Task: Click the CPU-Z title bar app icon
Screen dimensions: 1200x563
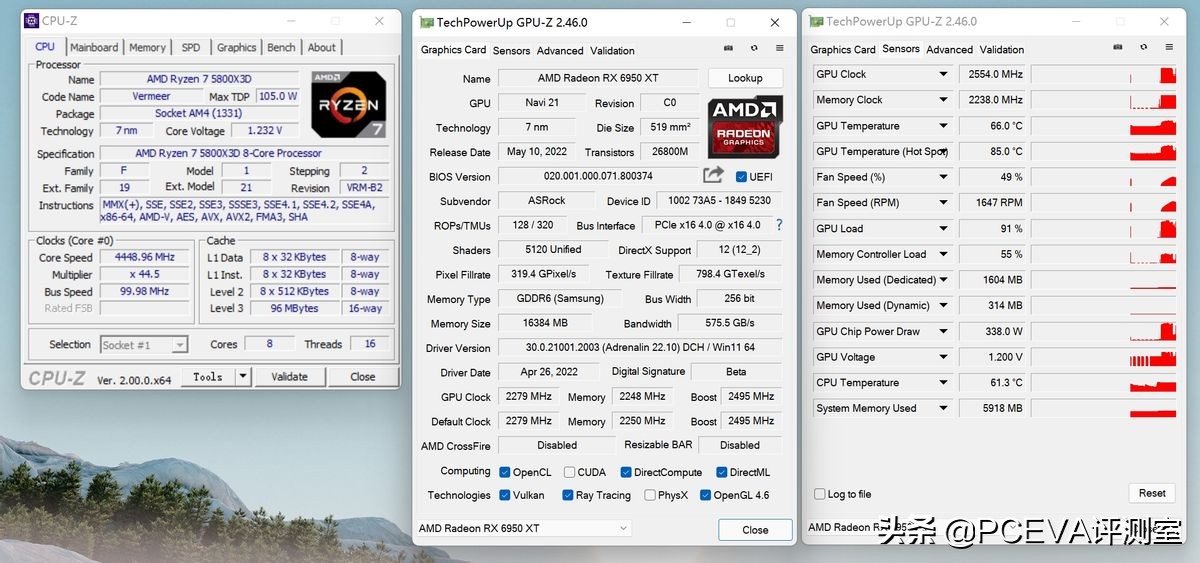Action: pyautogui.click(x=31, y=20)
